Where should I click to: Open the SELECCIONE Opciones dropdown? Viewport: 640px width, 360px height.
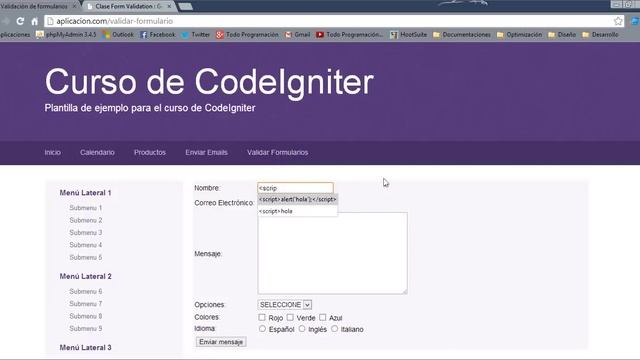pos(284,305)
